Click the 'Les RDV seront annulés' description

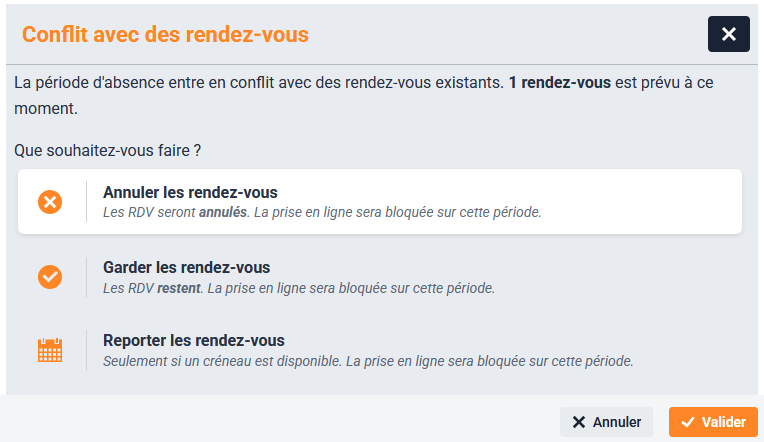(x=322, y=212)
